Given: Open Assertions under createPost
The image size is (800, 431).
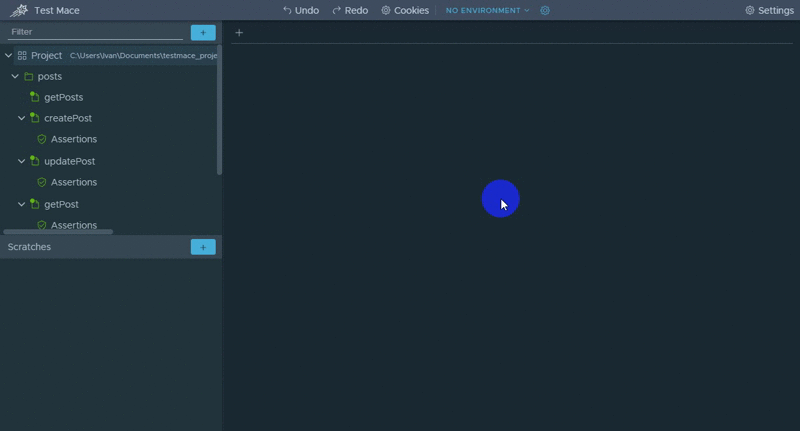Looking at the screenshot, I should coord(73,139).
